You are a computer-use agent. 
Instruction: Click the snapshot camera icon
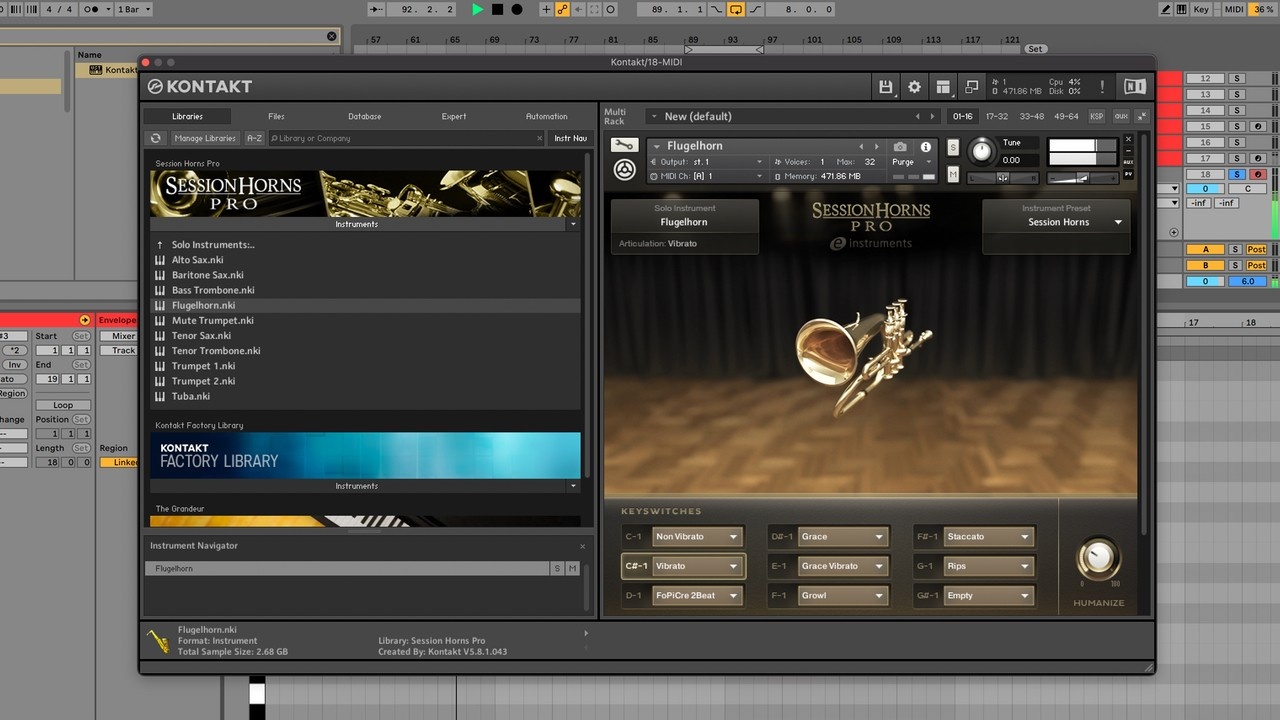click(900, 147)
